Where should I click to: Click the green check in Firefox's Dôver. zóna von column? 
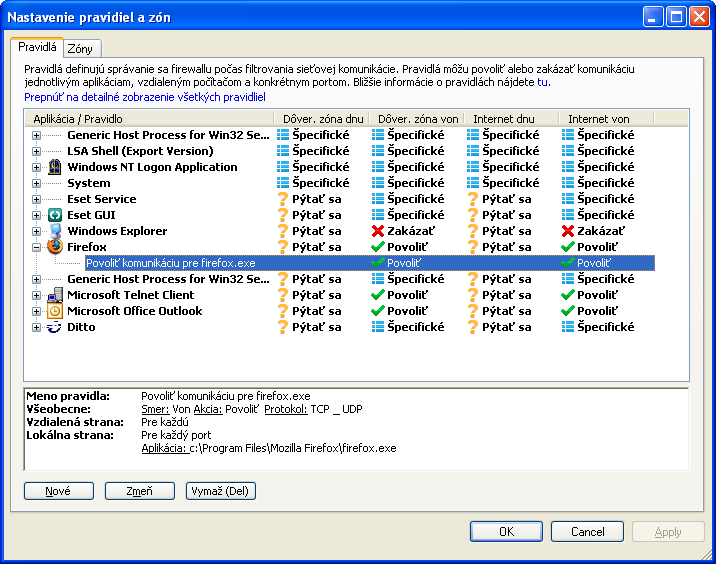tap(378, 247)
